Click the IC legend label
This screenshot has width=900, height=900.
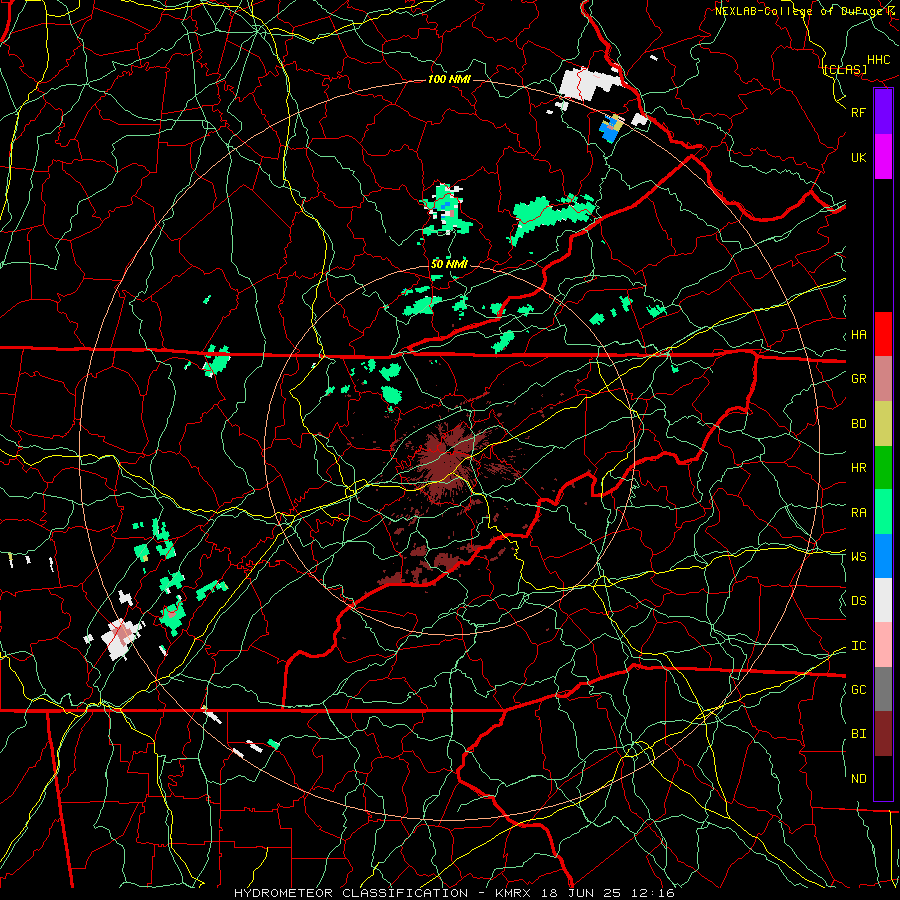859,646
